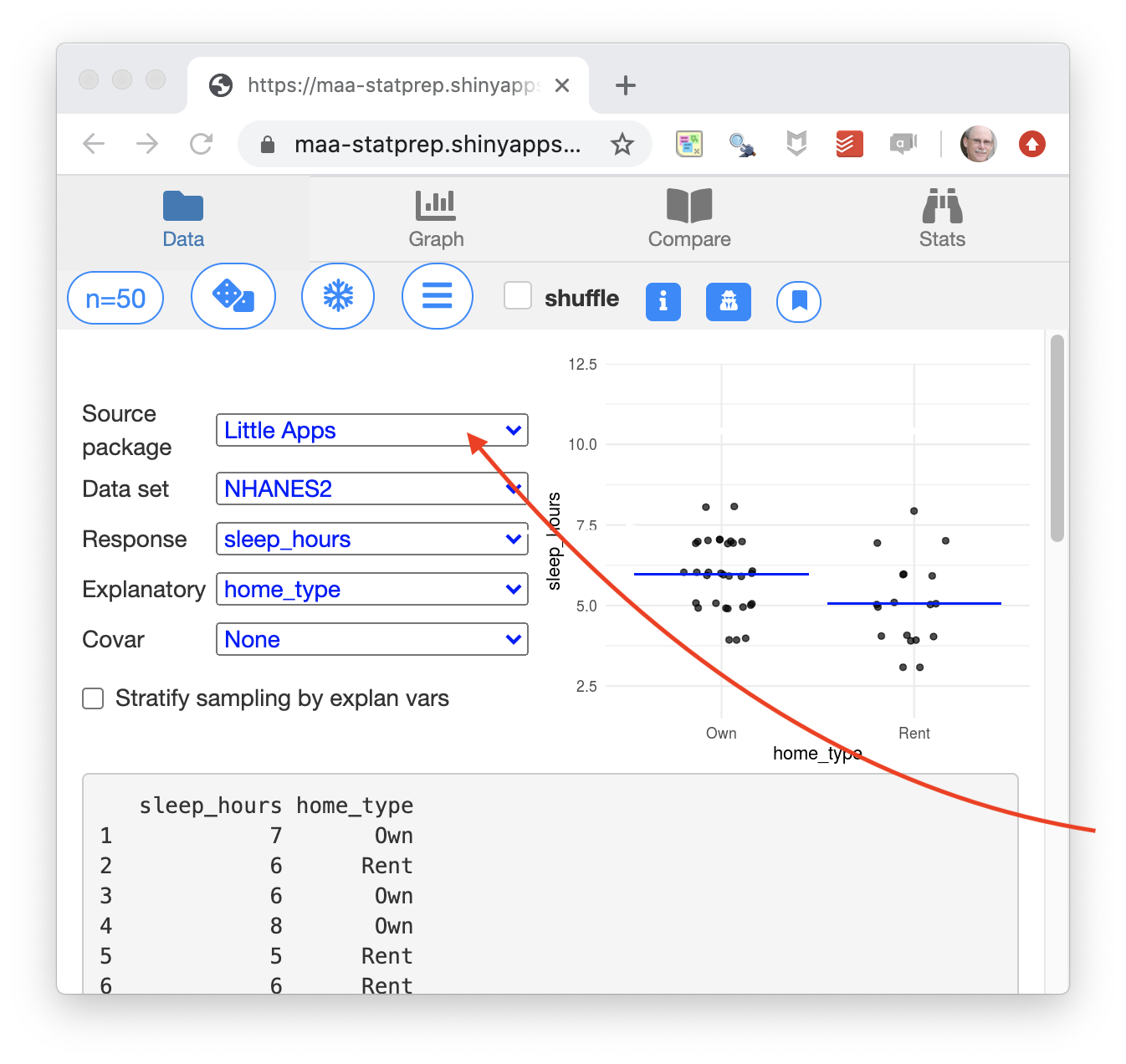The height and width of the screenshot is (1064, 1126).
Task: Click the dice new sample icon
Action: click(x=233, y=296)
